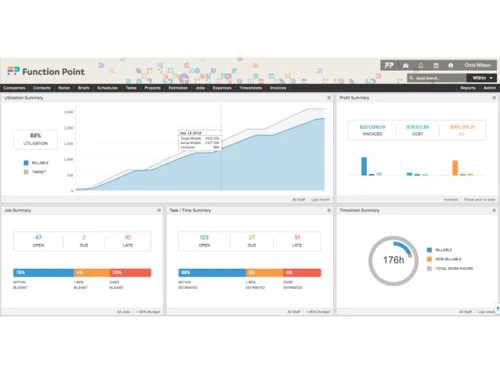This screenshot has width=500, height=375.
Task: Click the info icon next to Chris Wilson
Action: tap(451, 65)
